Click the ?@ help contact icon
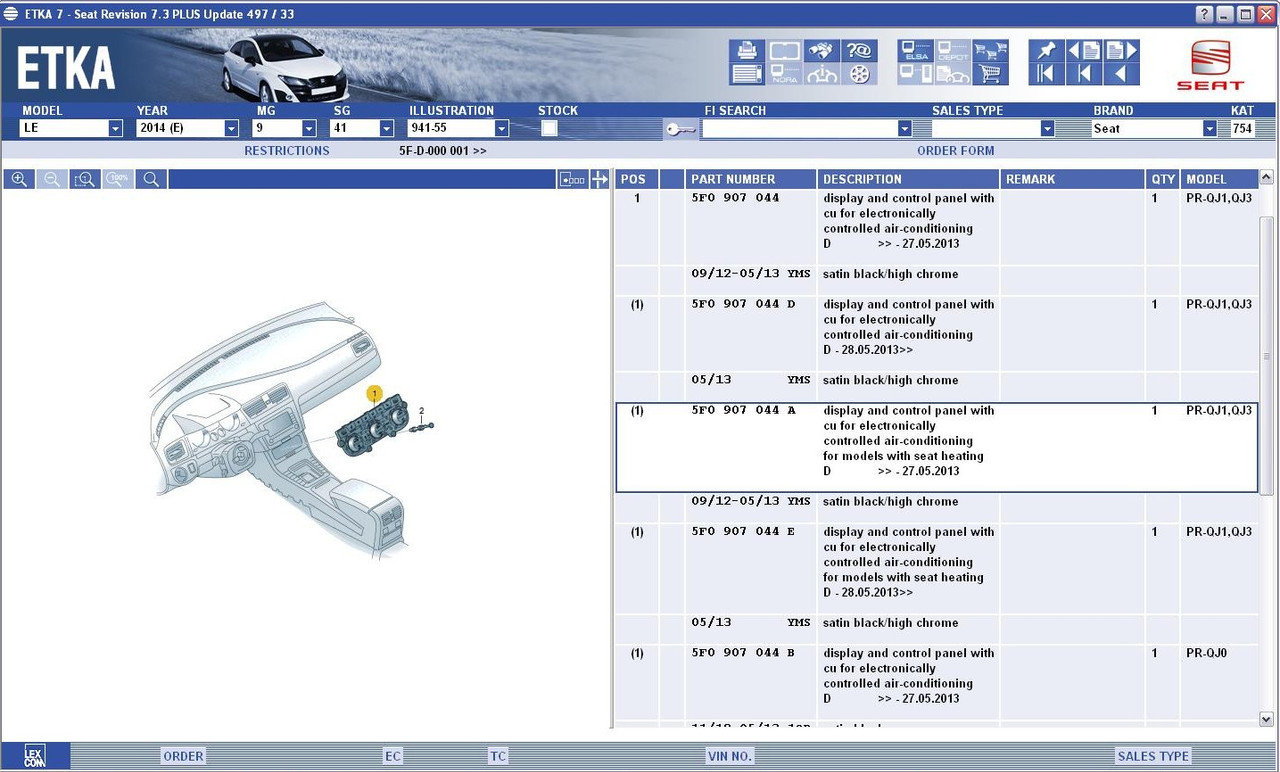This screenshot has width=1280, height=772. point(859,51)
